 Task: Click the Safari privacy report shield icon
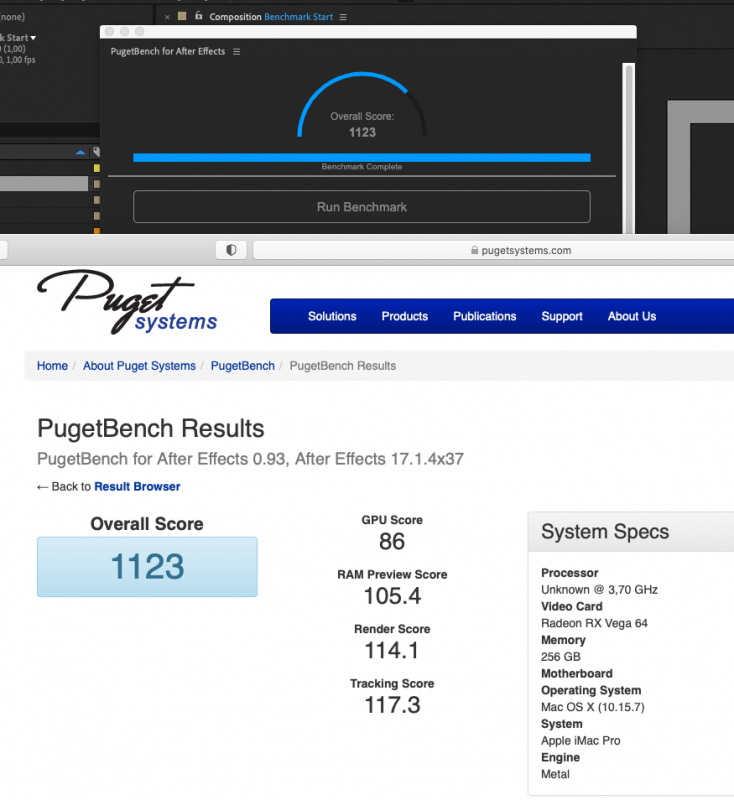tap(231, 250)
